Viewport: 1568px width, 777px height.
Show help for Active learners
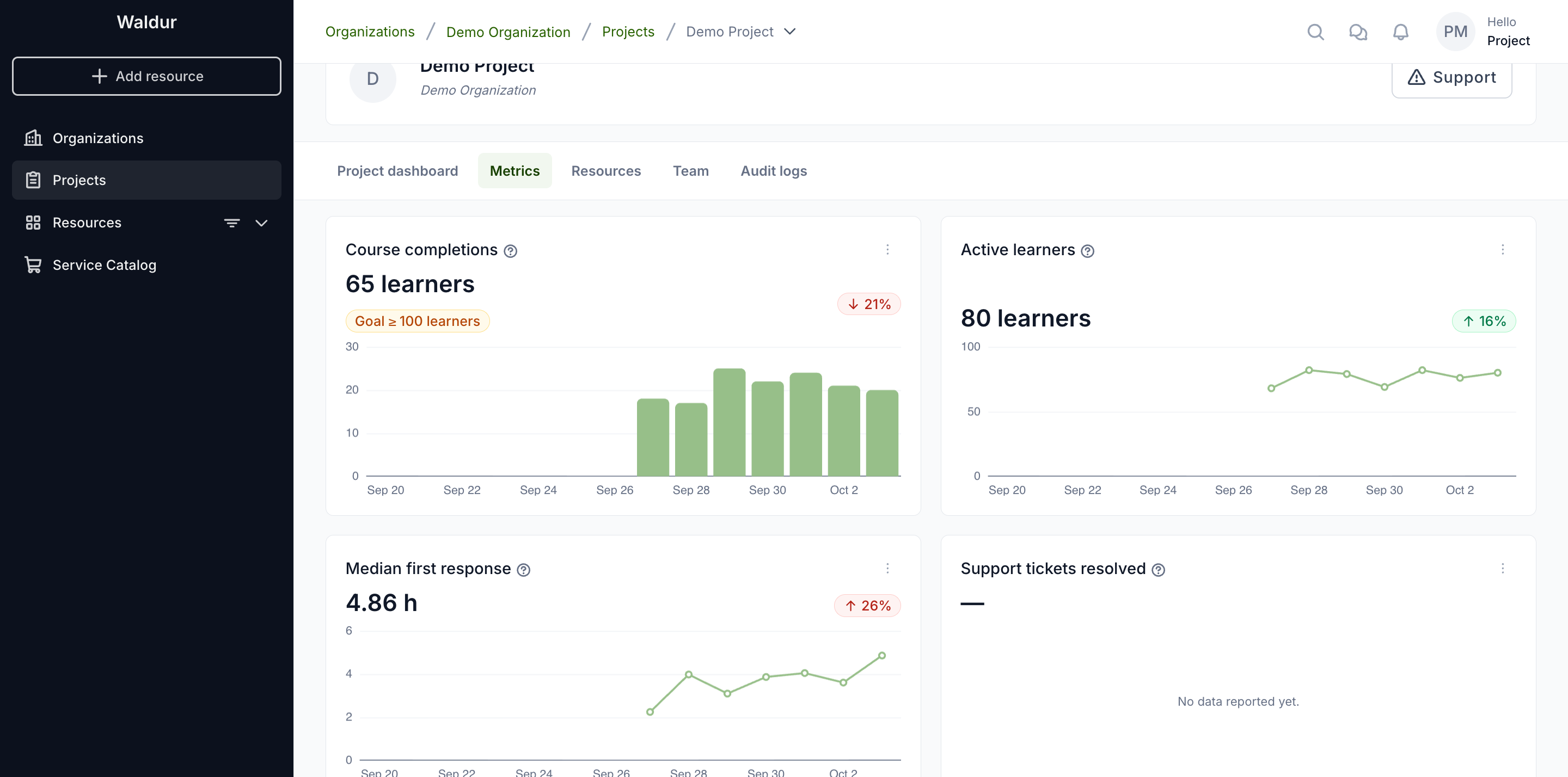[1088, 251]
